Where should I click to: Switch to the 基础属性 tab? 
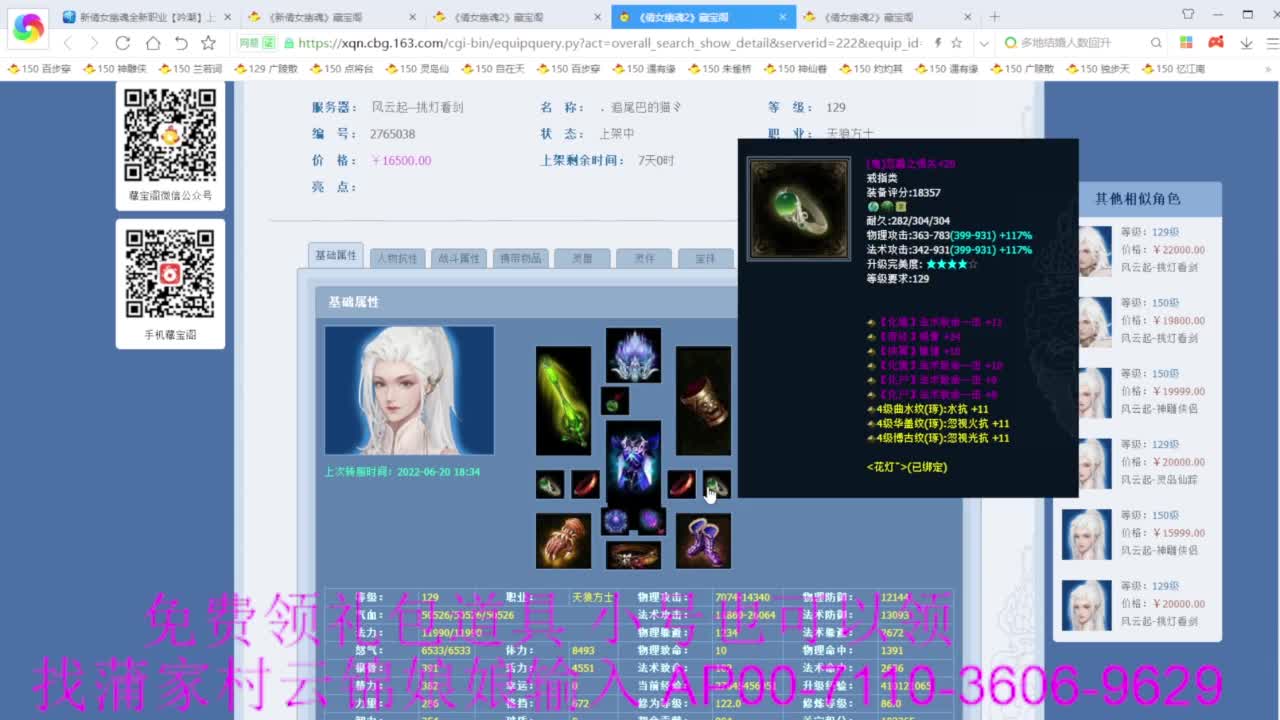[x=336, y=255]
